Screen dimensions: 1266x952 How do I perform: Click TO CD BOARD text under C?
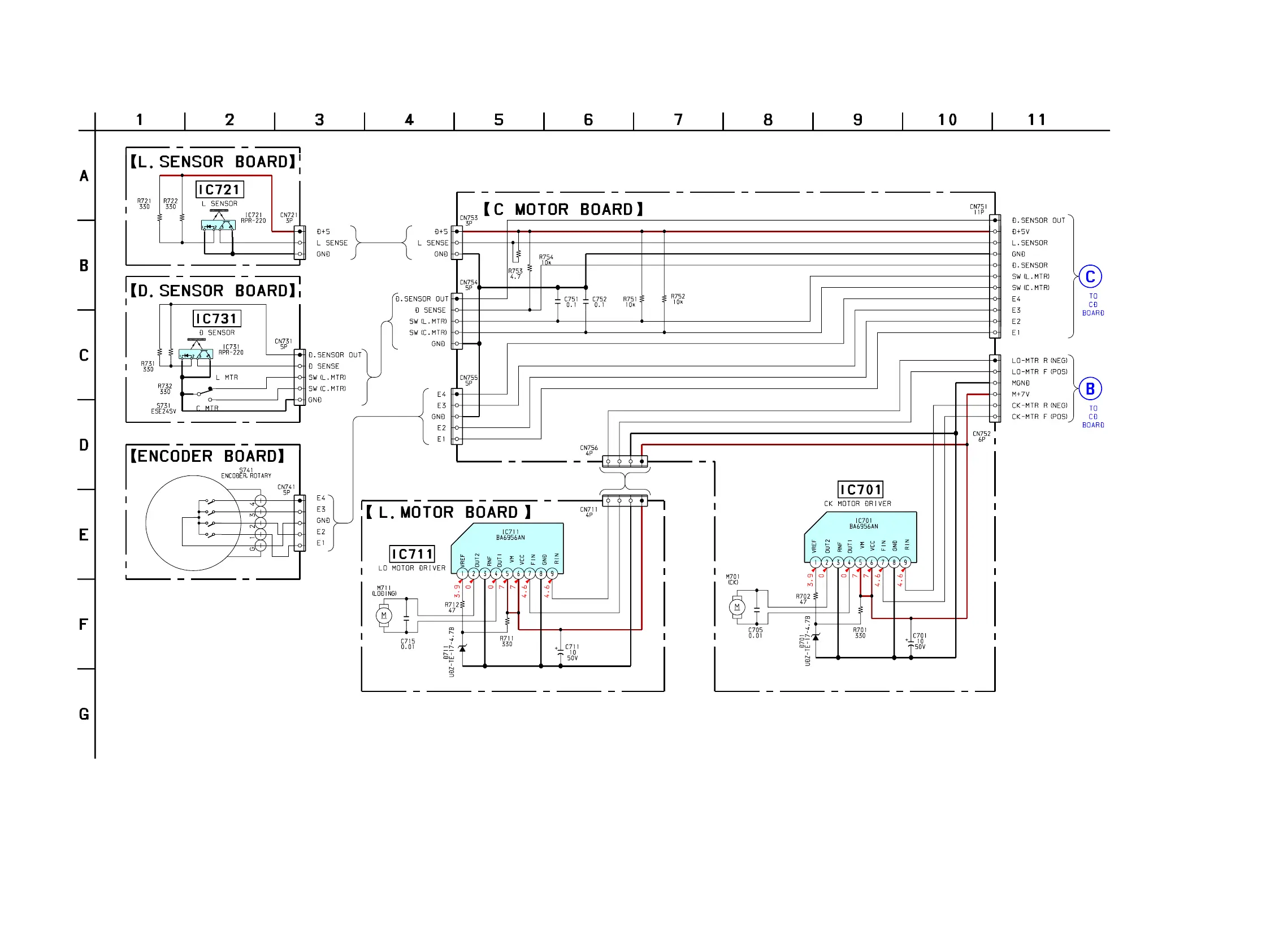tap(1092, 305)
